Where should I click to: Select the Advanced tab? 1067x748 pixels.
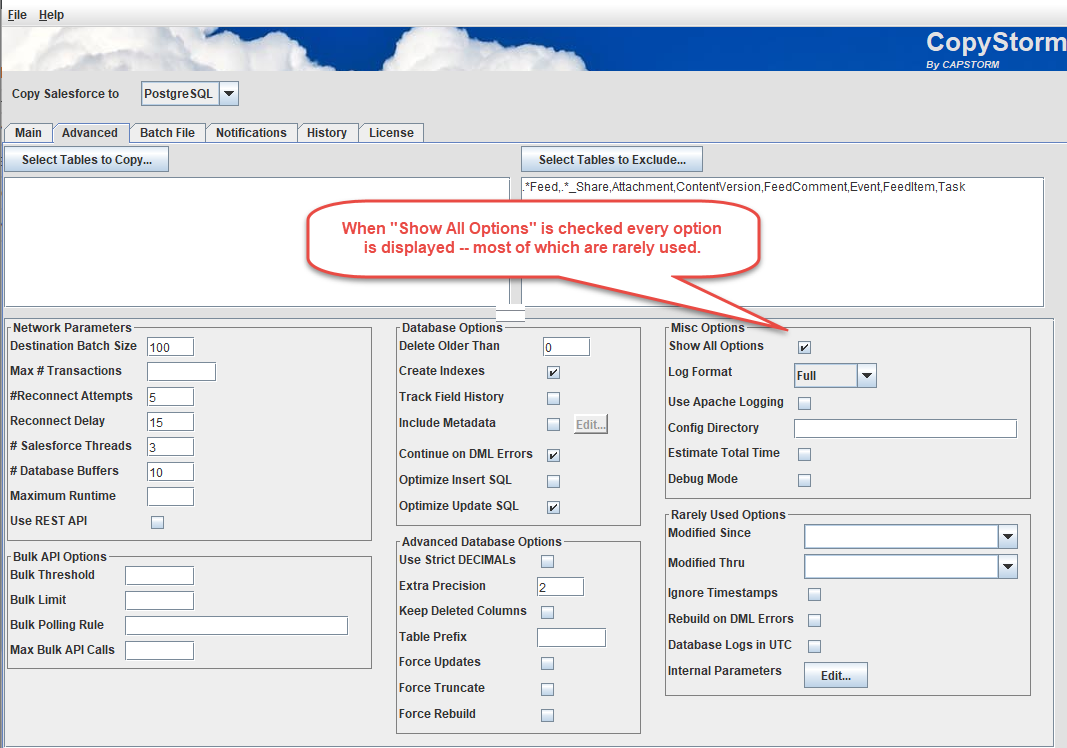(90, 133)
